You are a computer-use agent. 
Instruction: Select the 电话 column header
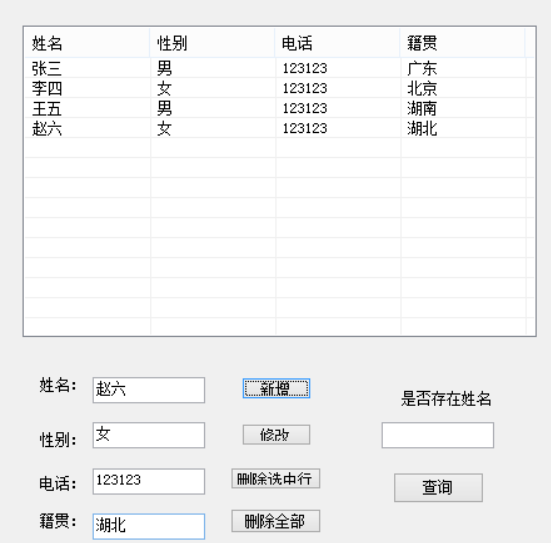click(337, 43)
